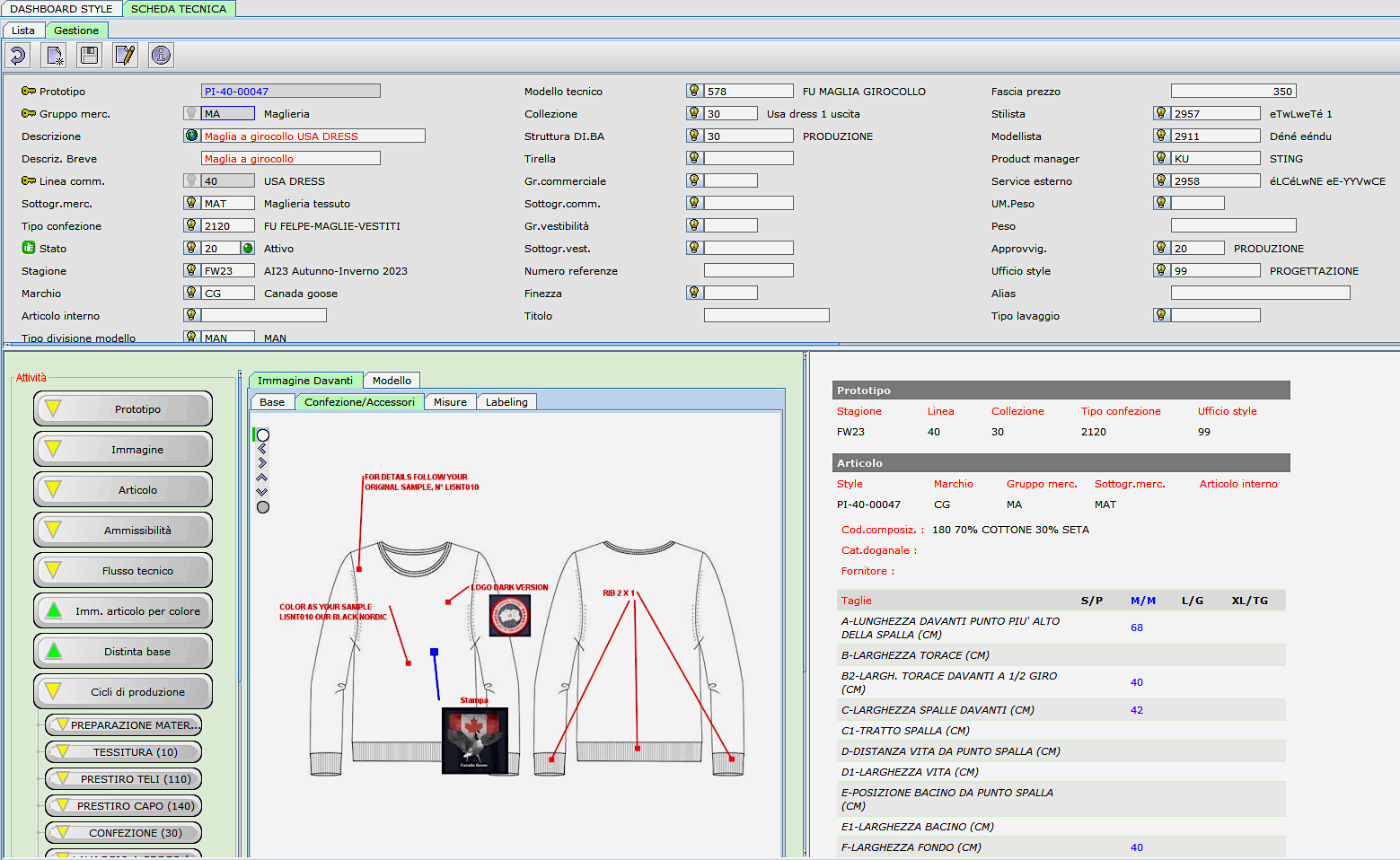1400x860 pixels.
Task: Click the left arrow image control
Action: pyautogui.click(x=262, y=449)
